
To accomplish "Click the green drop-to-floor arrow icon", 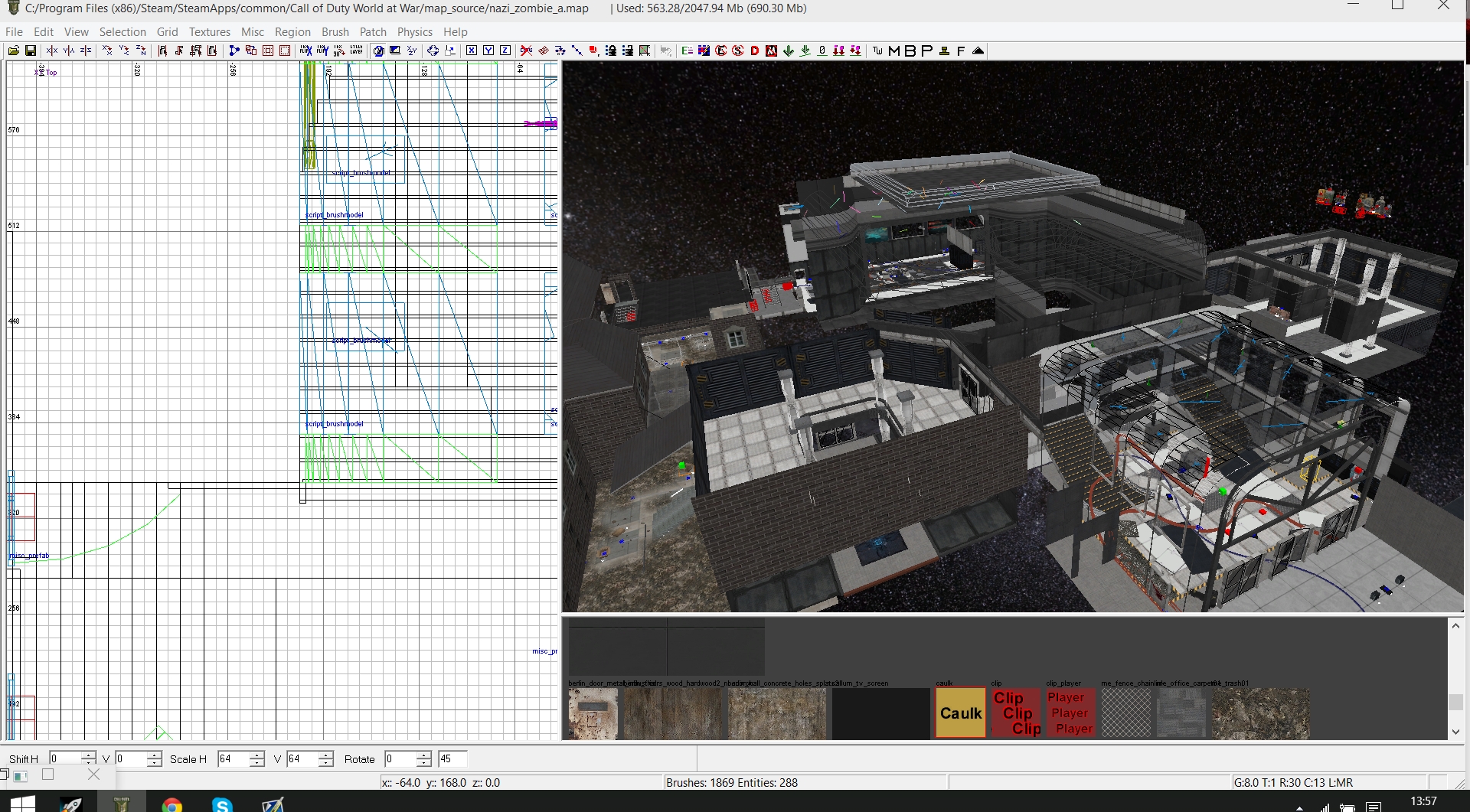I will click(805, 51).
